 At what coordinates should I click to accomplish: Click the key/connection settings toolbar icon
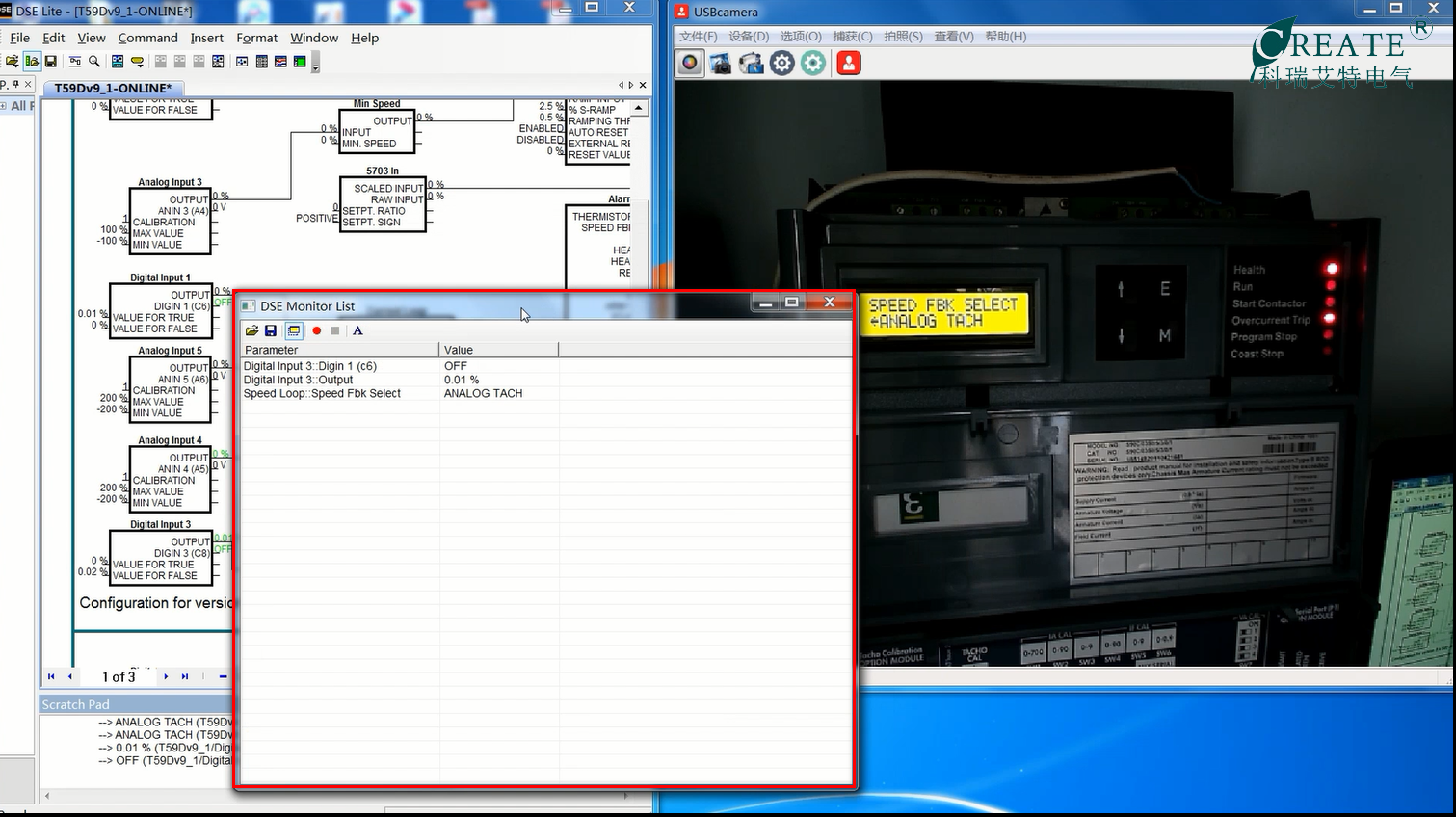(75, 61)
